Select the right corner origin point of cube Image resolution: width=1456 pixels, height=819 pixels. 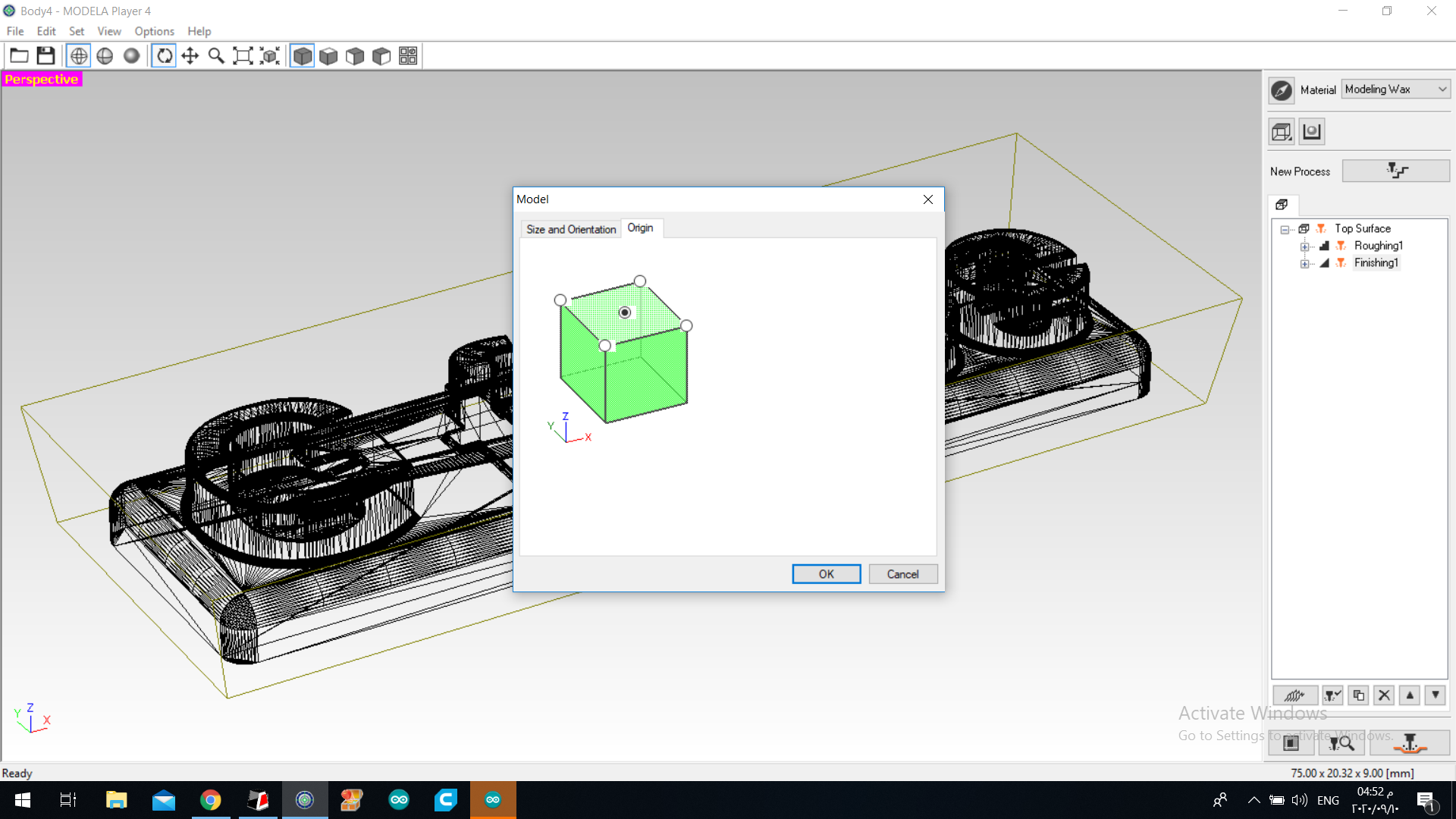pyautogui.click(x=686, y=326)
